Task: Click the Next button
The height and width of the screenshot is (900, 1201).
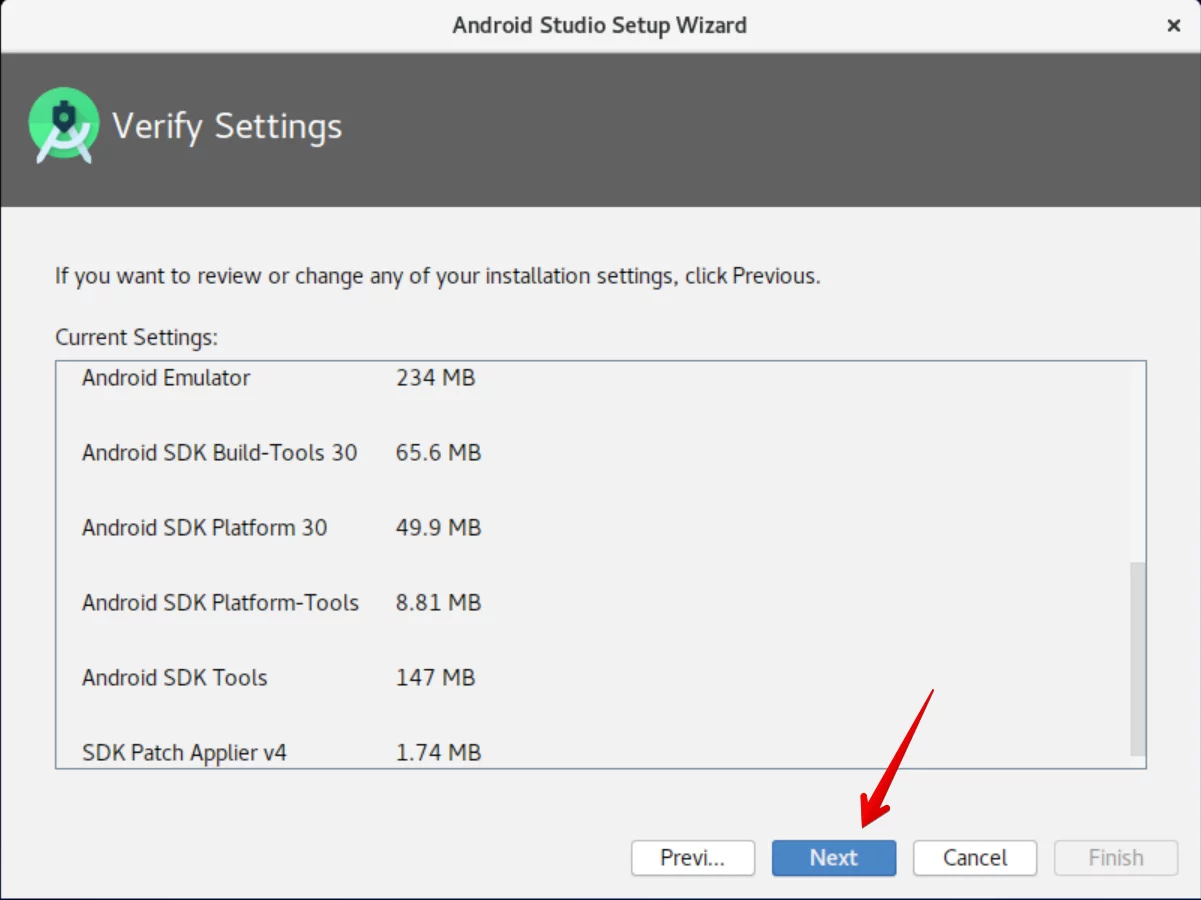Action: click(834, 858)
